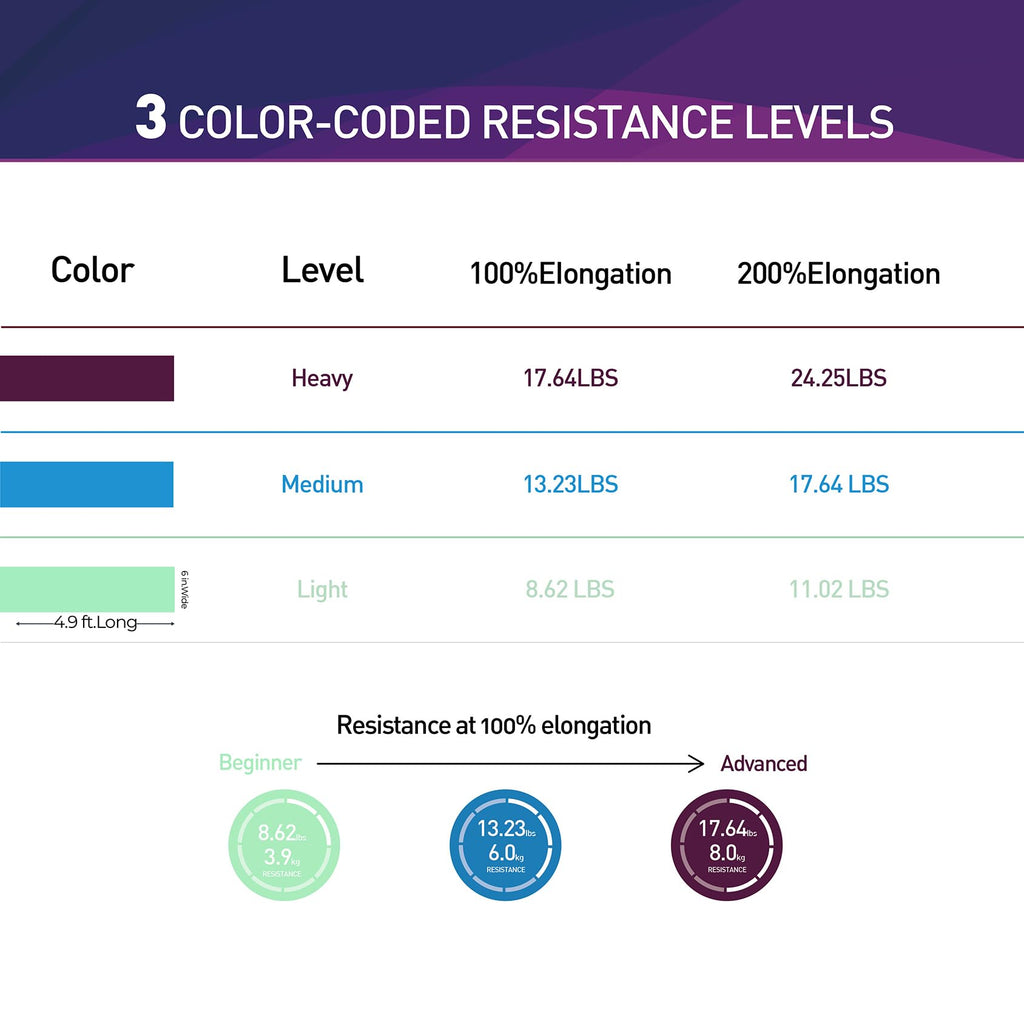1024x1023 pixels.
Task: Click the "Level" column header
Action: (x=322, y=270)
